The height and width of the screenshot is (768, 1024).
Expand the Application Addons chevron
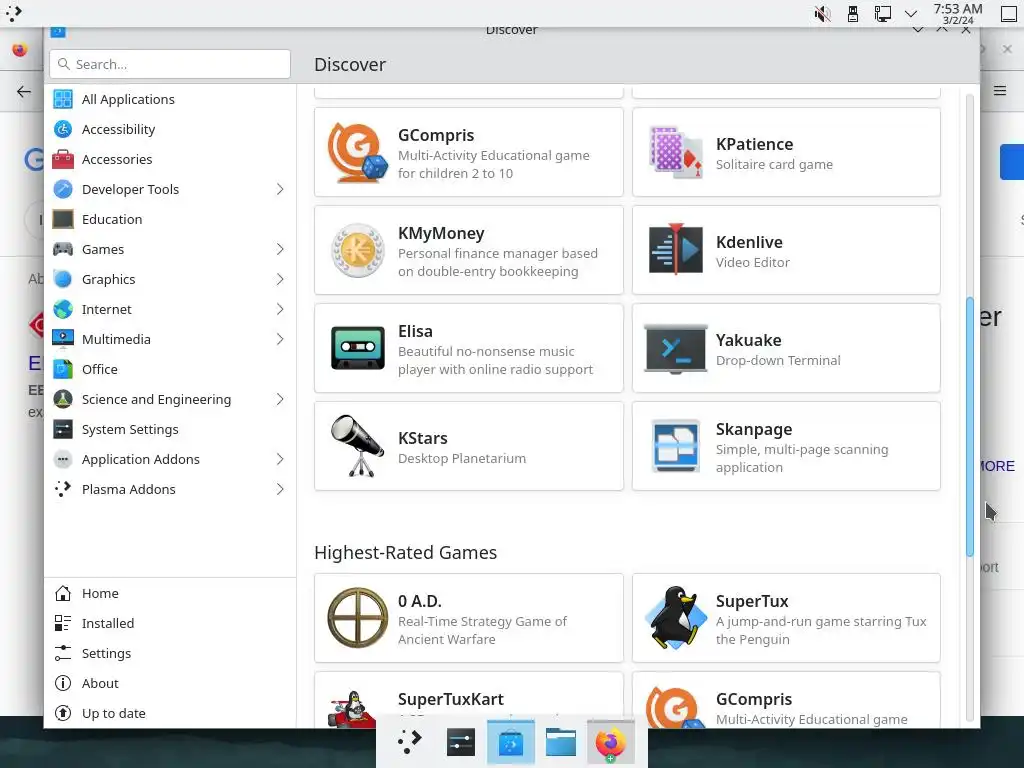coord(280,460)
